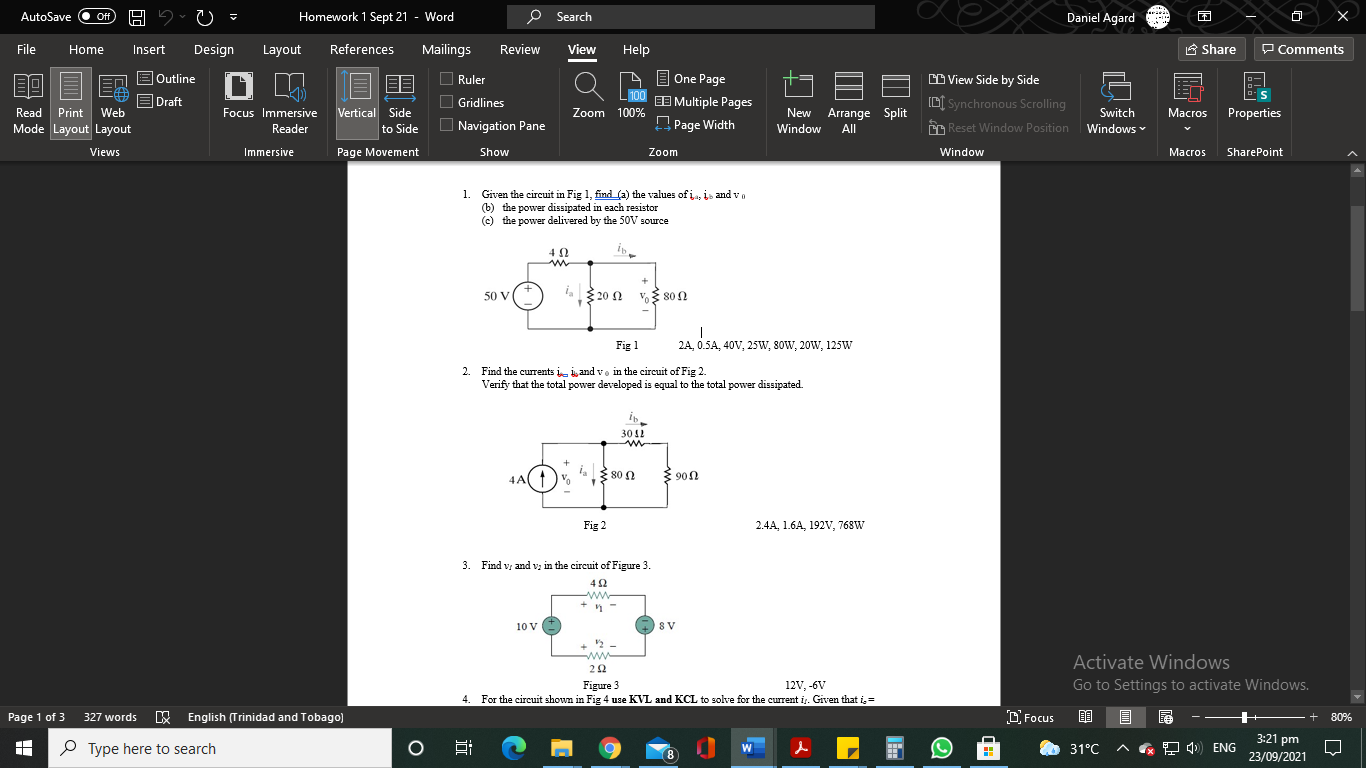1366x768 pixels.
Task: Click the Share button
Action: pyautogui.click(x=1211, y=49)
